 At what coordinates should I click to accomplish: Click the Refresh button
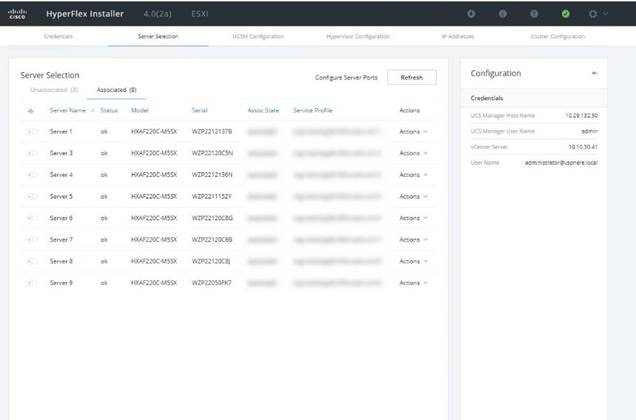point(412,77)
